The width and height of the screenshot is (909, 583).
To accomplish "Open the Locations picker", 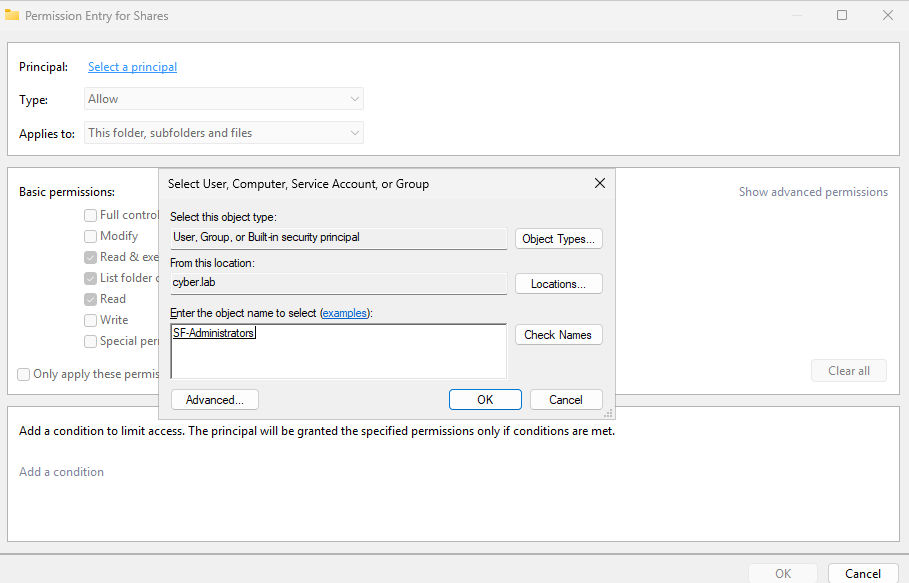I will 559,284.
